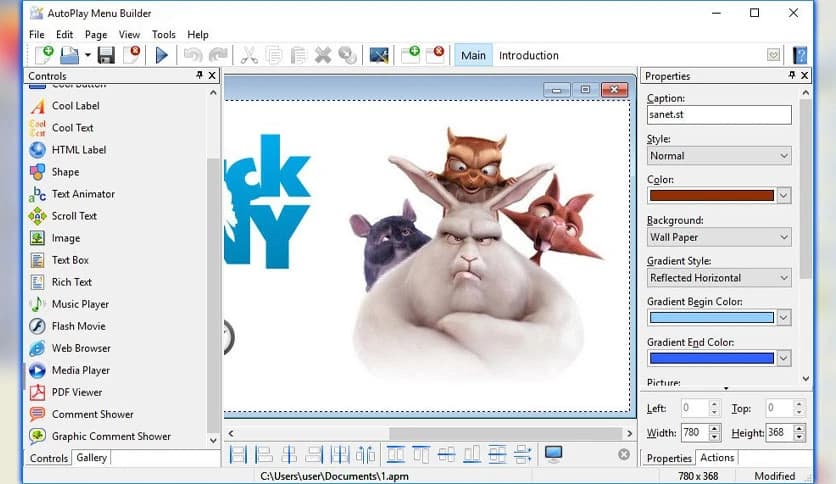Switch to the Actions tab
Image resolution: width=836 pixels, height=484 pixels.
[717, 457]
